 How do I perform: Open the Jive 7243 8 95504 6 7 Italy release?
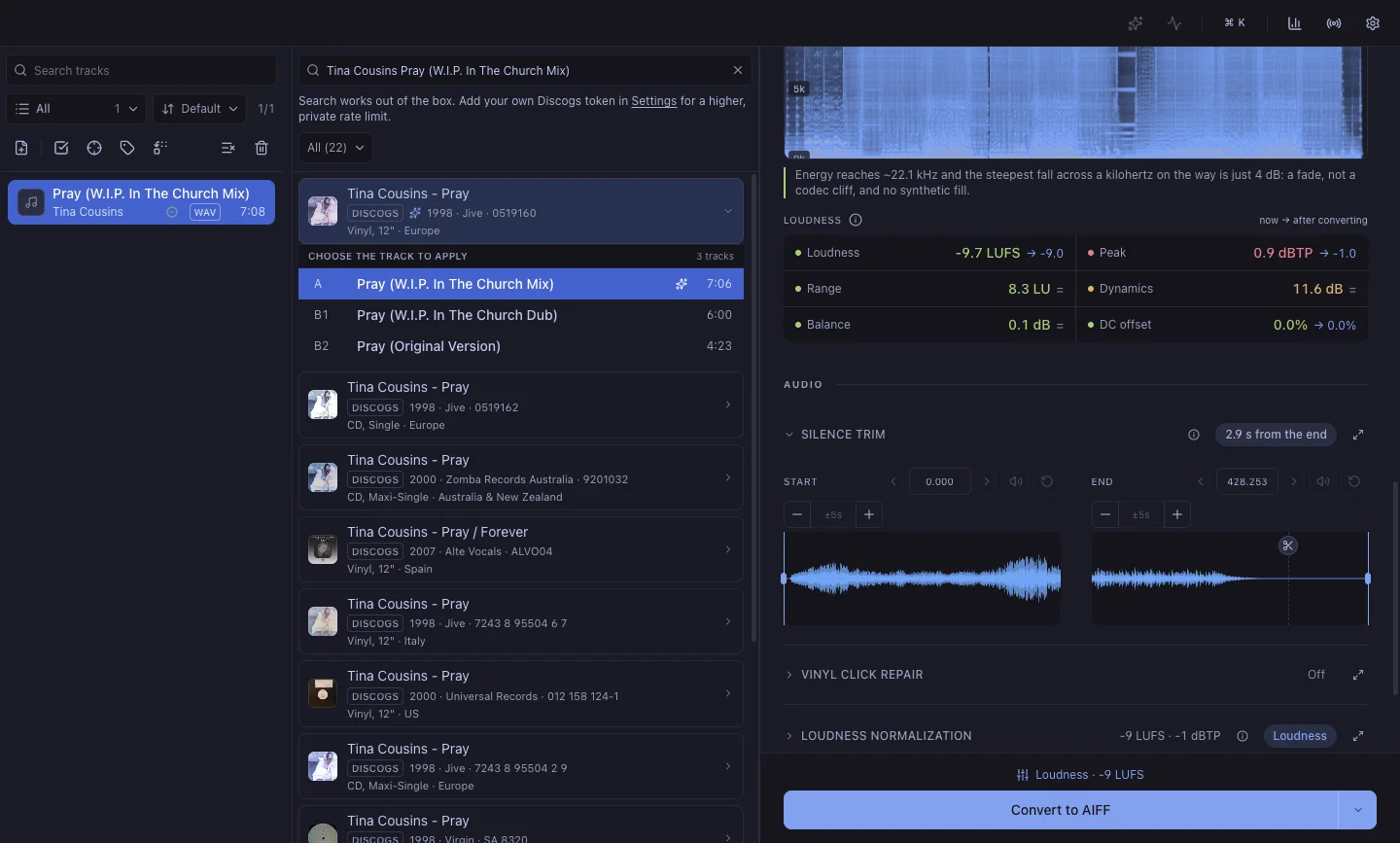point(521,621)
